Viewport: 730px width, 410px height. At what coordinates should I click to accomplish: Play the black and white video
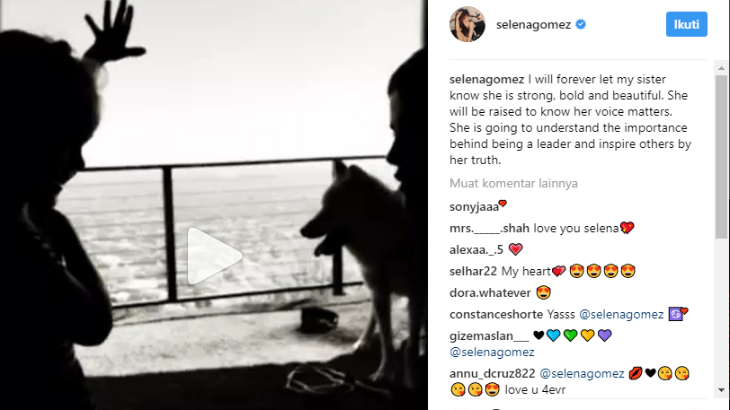(214, 256)
